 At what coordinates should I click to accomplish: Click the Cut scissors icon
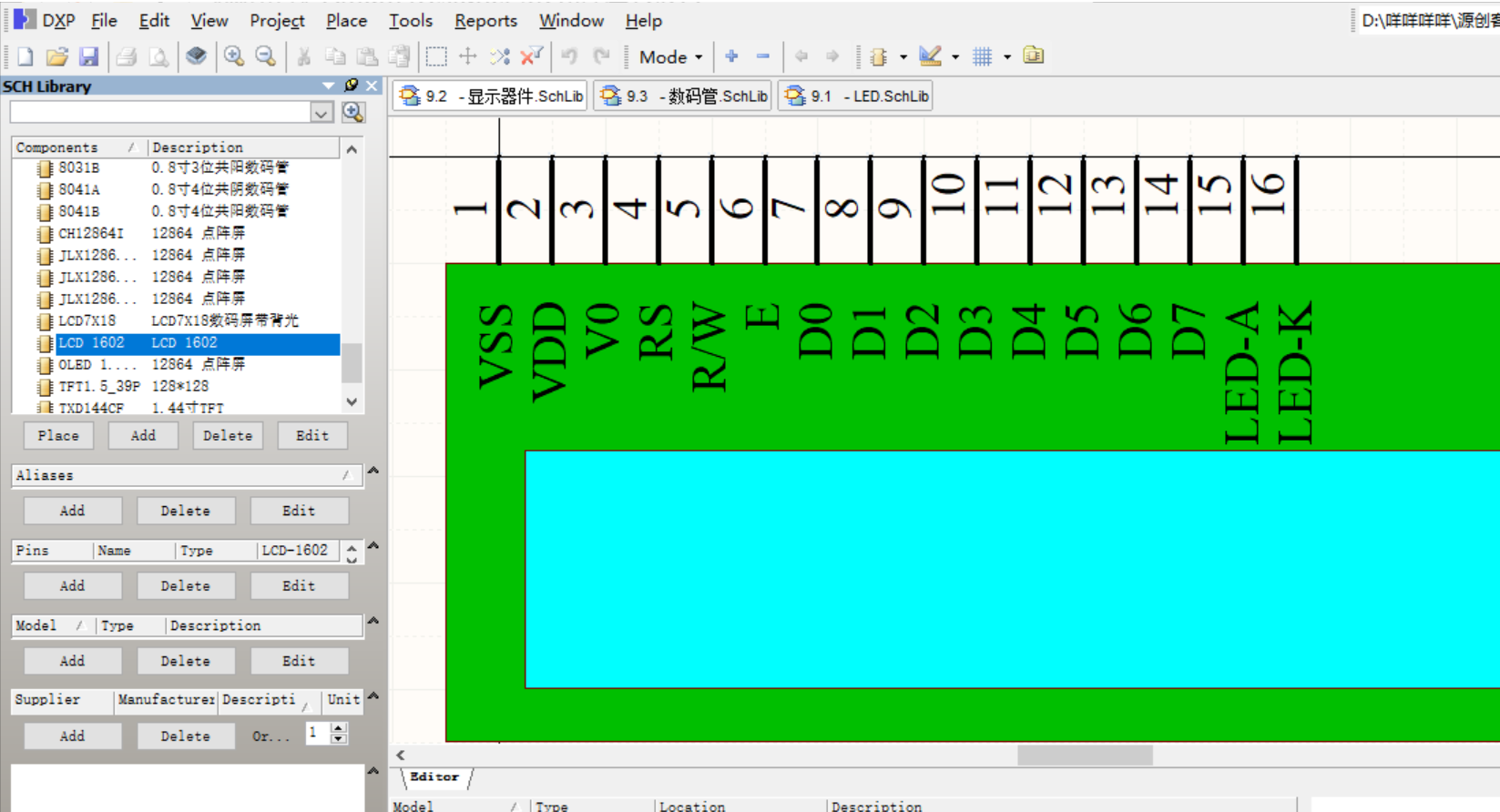click(x=304, y=56)
